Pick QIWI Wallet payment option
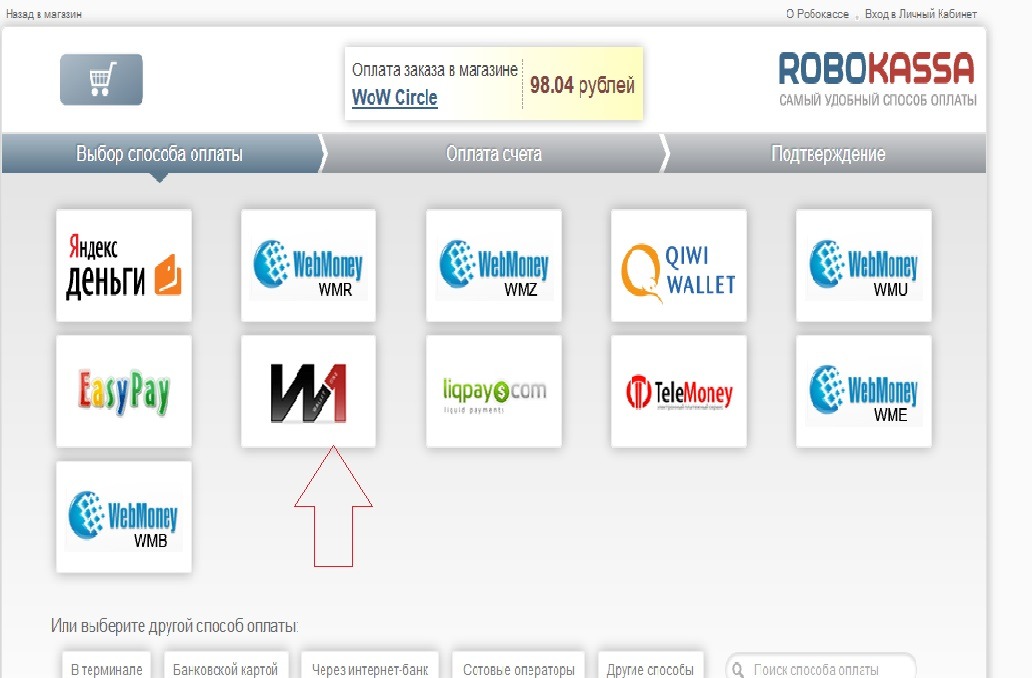The height and width of the screenshot is (678, 1032). coord(679,265)
